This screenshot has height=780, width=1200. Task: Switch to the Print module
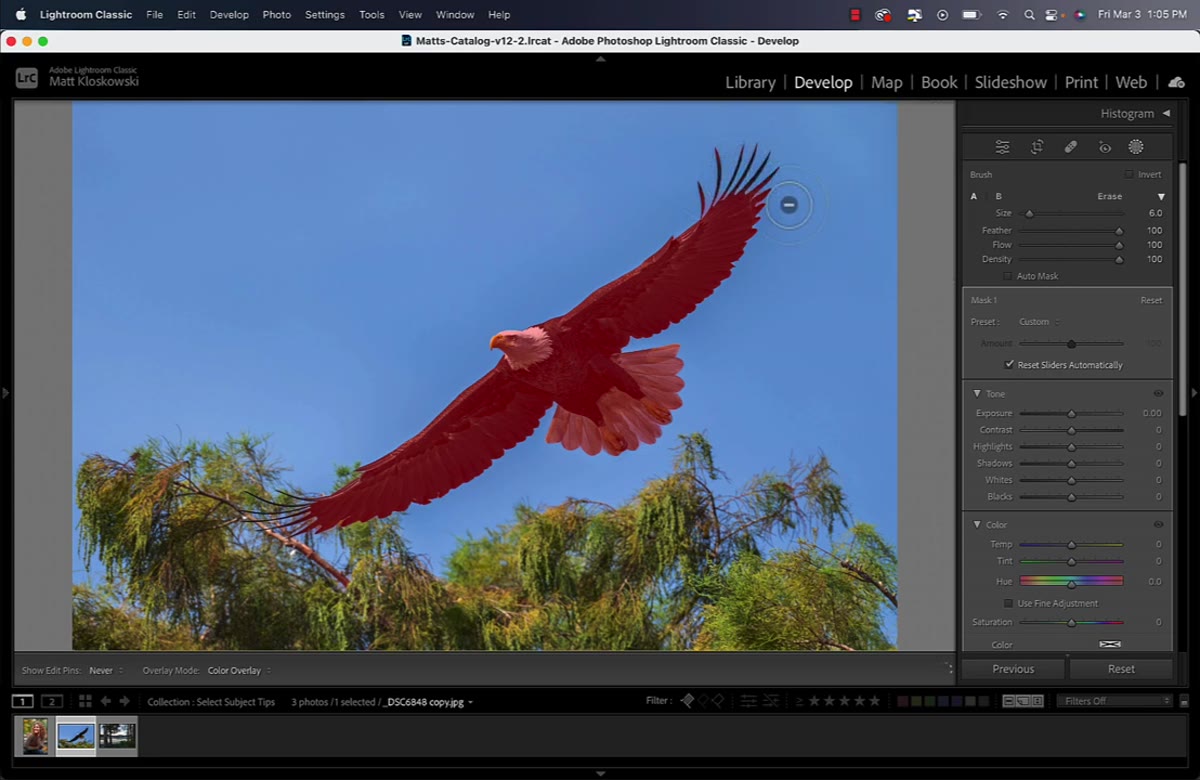[x=1081, y=82]
